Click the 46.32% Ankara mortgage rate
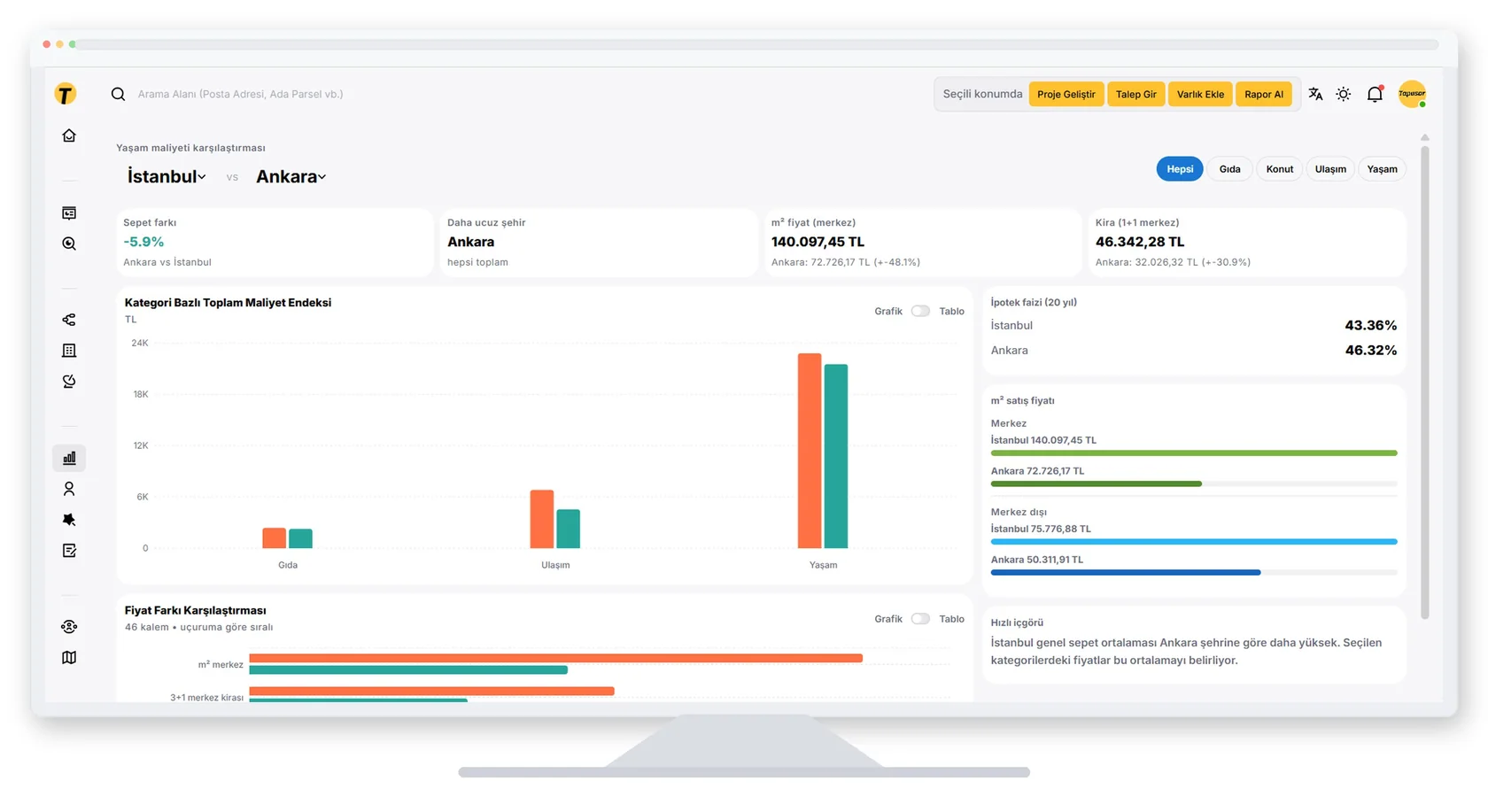This screenshot has height=812, width=1488. click(x=1371, y=350)
